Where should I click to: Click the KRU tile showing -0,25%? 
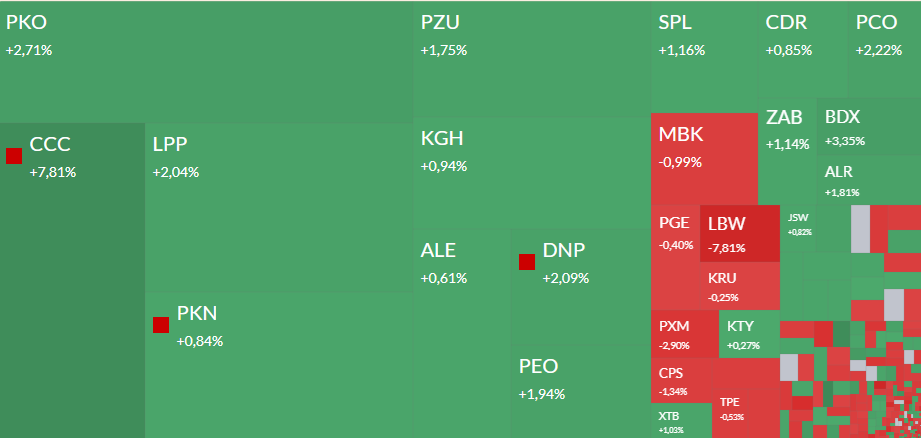point(740,286)
